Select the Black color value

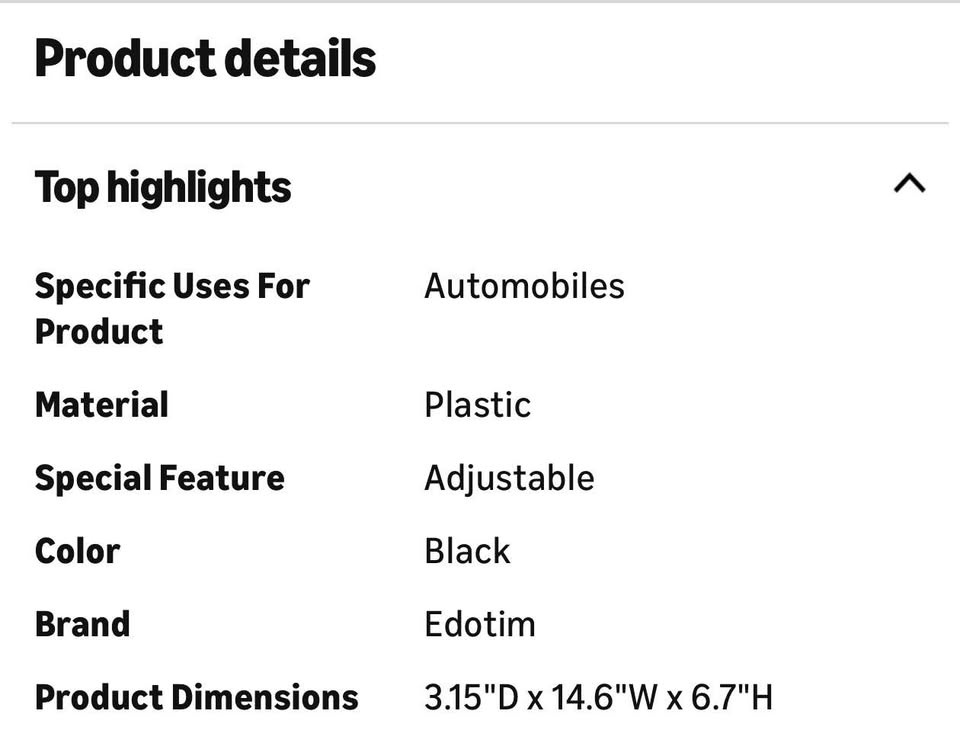coord(467,551)
